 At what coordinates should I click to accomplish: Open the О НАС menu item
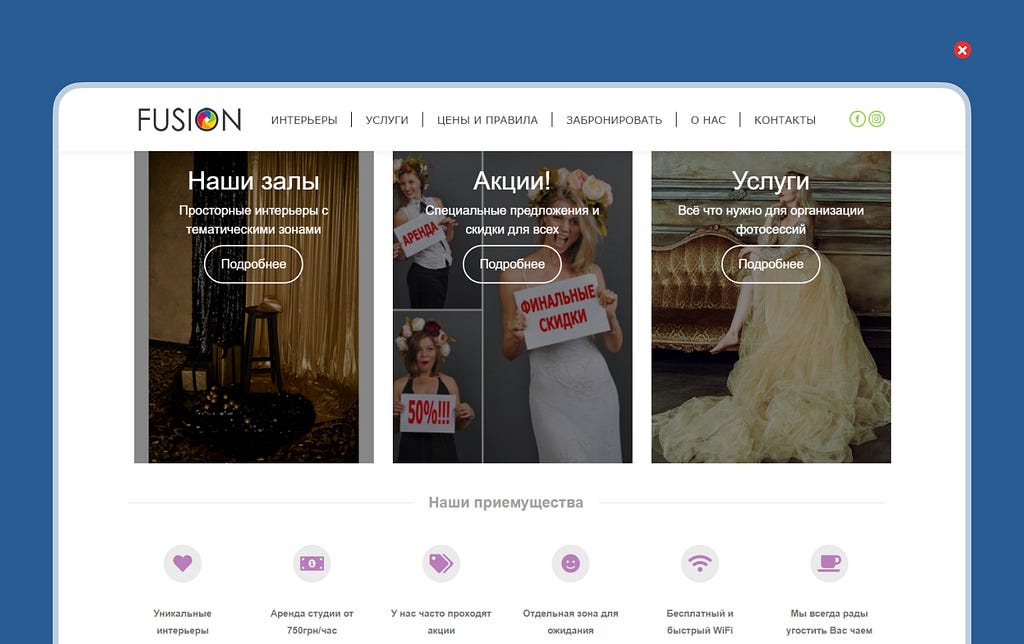point(708,120)
